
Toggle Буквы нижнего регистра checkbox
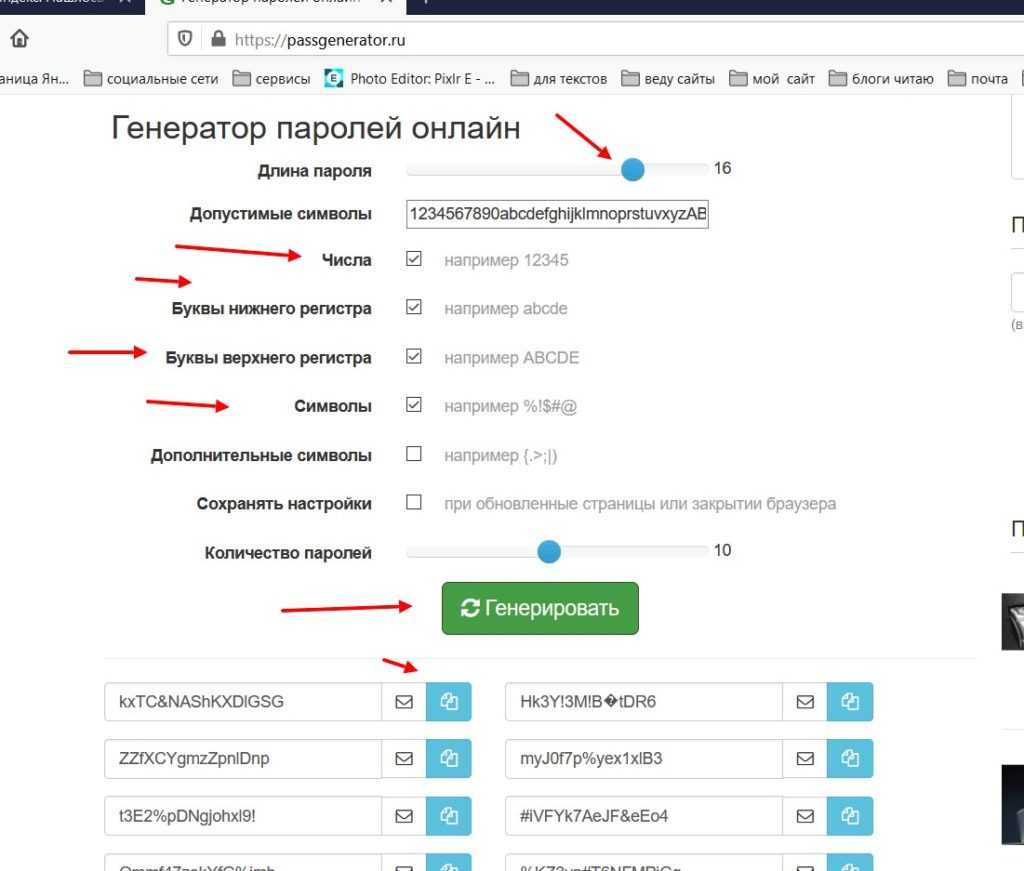click(x=414, y=308)
